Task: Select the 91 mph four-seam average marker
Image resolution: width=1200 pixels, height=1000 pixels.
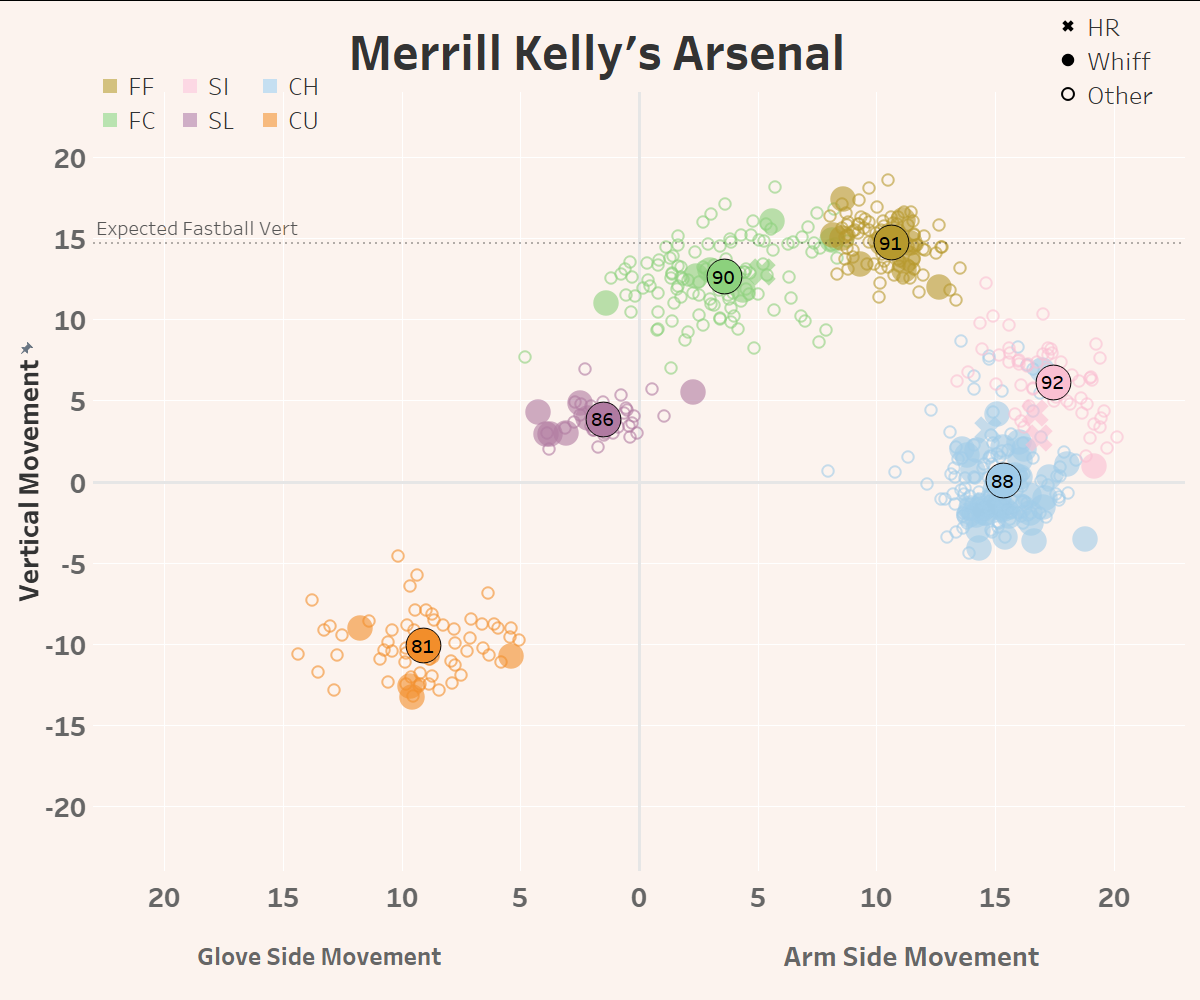Action: point(890,243)
